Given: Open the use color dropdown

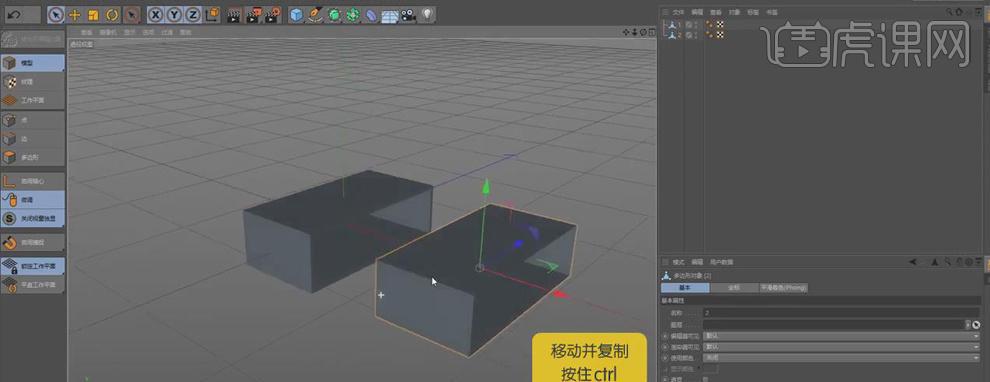Looking at the screenshot, I should [x=842, y=357].
